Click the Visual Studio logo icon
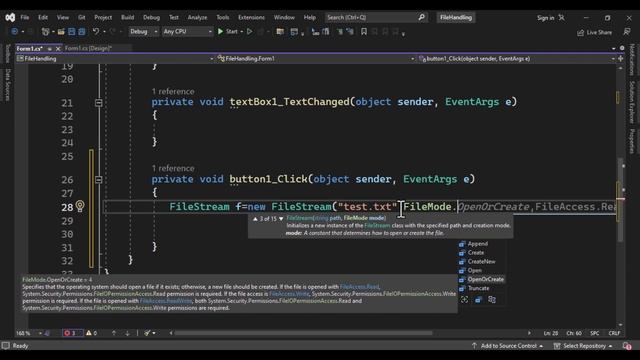This screenshot has width=640, height=360. point(10,18)
